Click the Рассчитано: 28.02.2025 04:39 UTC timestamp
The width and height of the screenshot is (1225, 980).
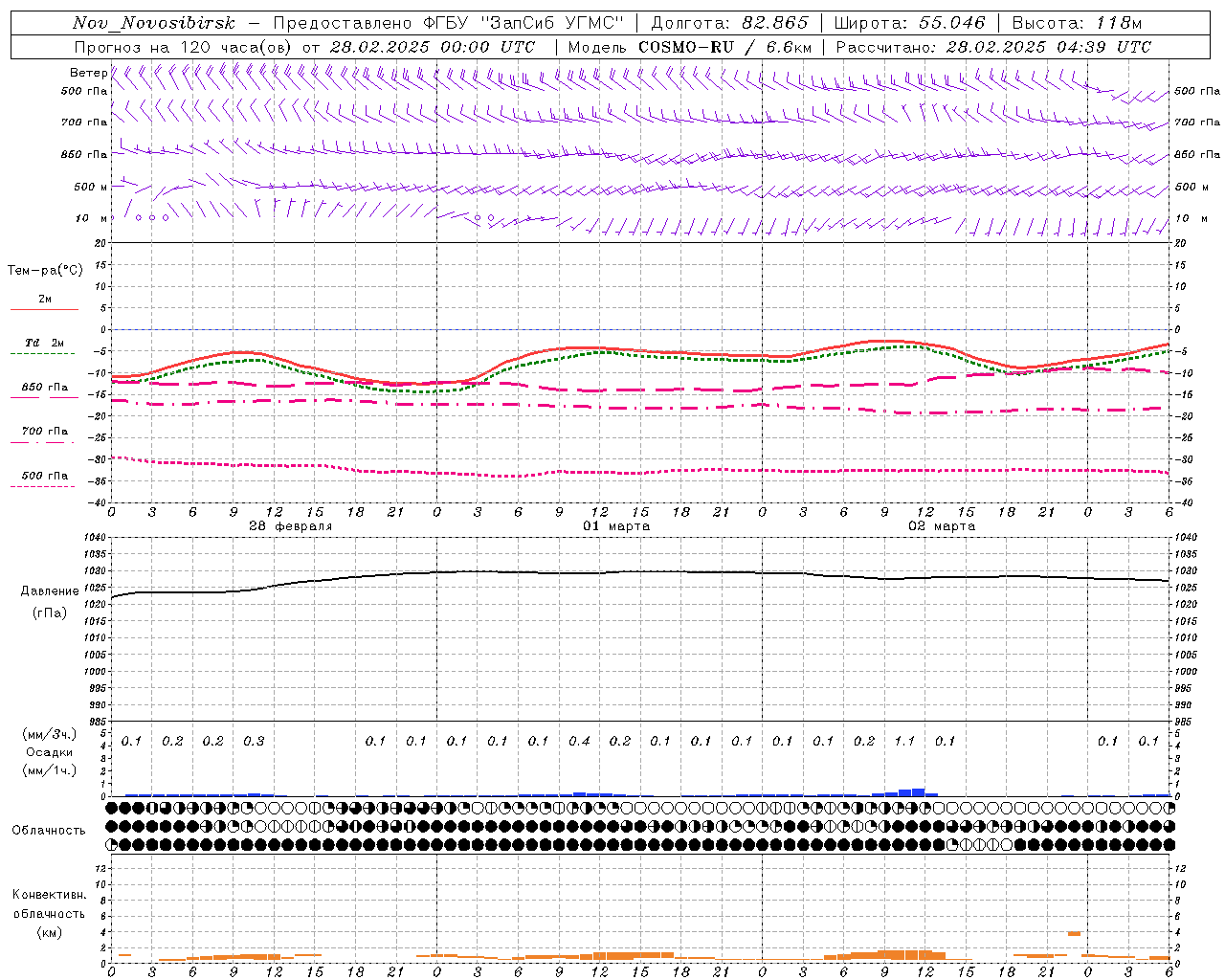coord(993,47)
